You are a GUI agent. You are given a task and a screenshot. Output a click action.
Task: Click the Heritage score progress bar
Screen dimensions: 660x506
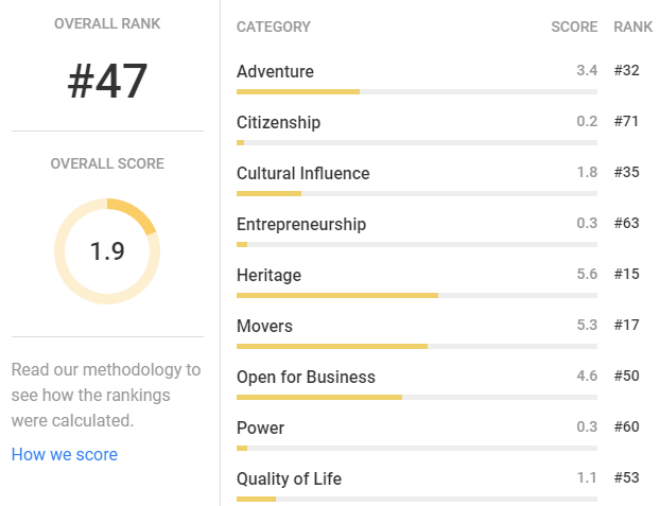click(417, 296)
